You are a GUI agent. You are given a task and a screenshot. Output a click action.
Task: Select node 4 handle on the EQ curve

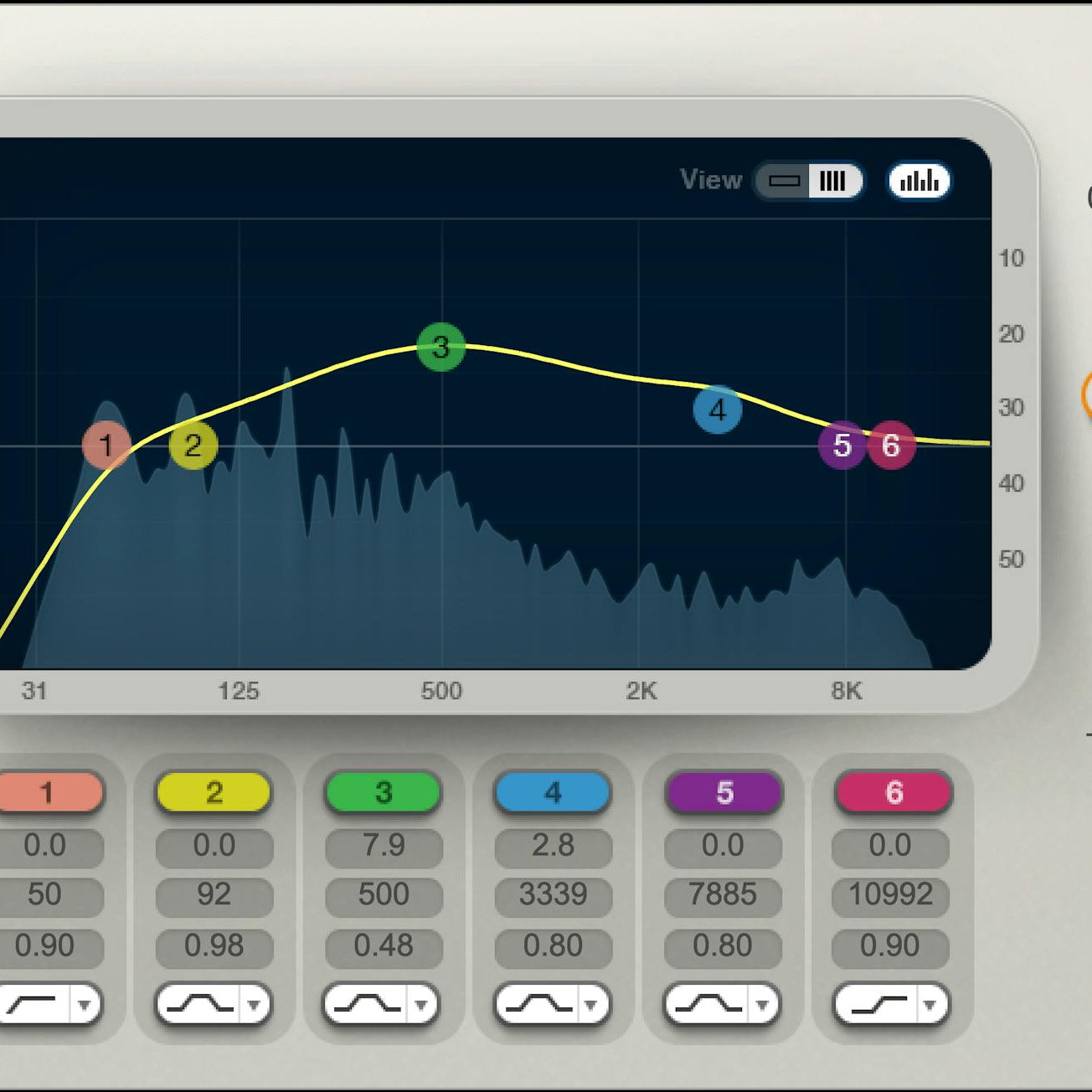716,410
